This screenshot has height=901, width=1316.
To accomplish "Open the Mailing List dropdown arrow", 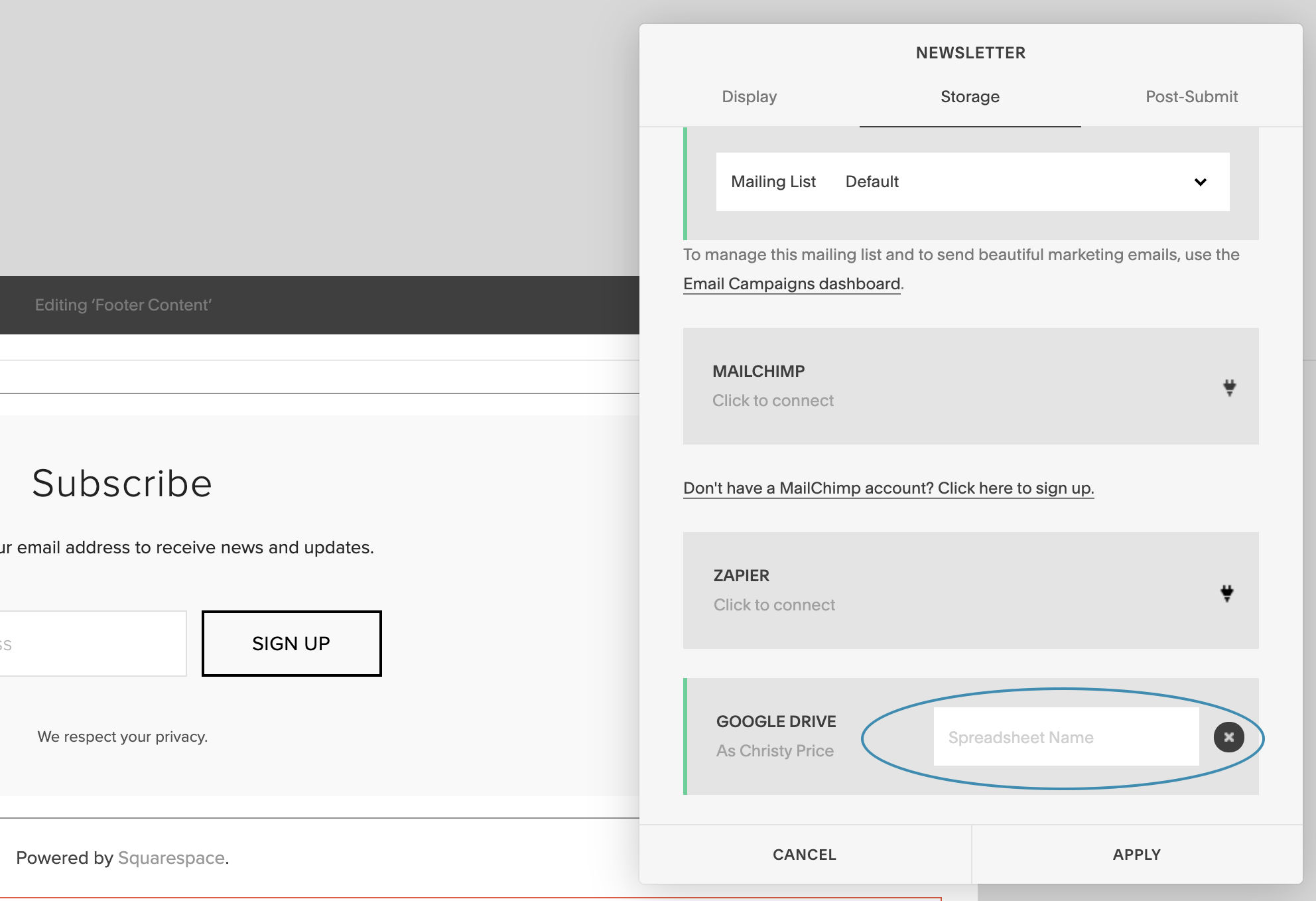I will 1200,182.
